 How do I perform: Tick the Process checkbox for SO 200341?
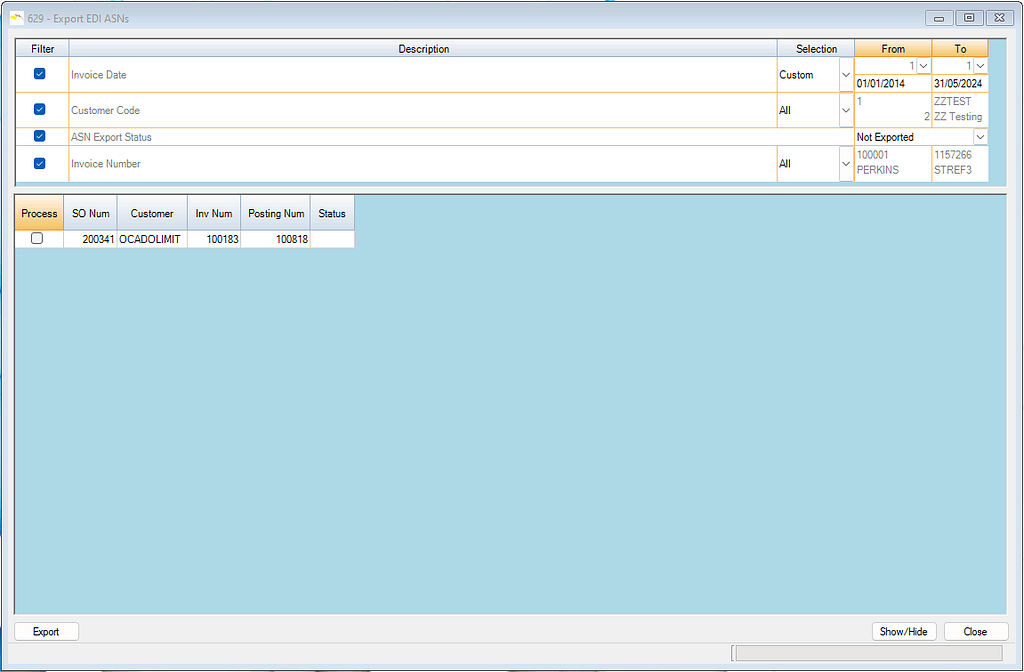(37, 239)
